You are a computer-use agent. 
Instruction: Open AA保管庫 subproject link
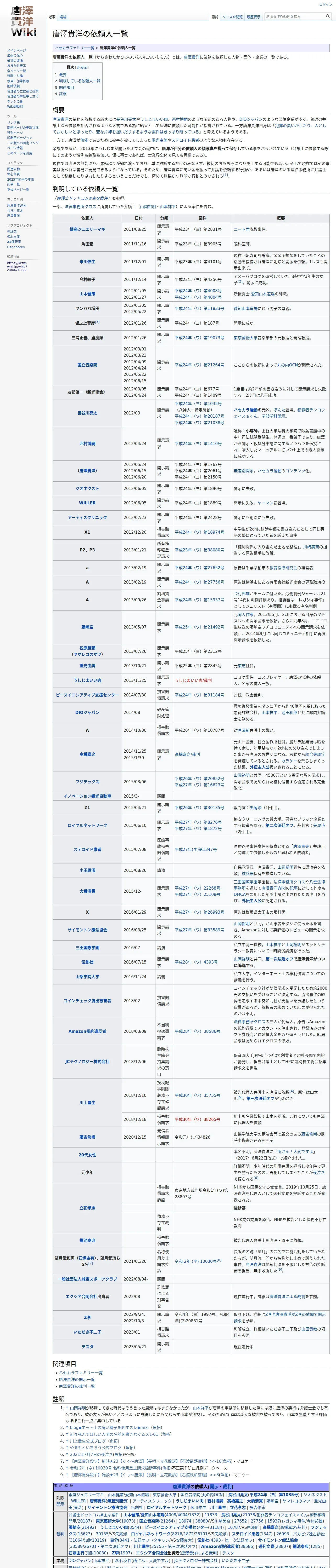[14, 242]
